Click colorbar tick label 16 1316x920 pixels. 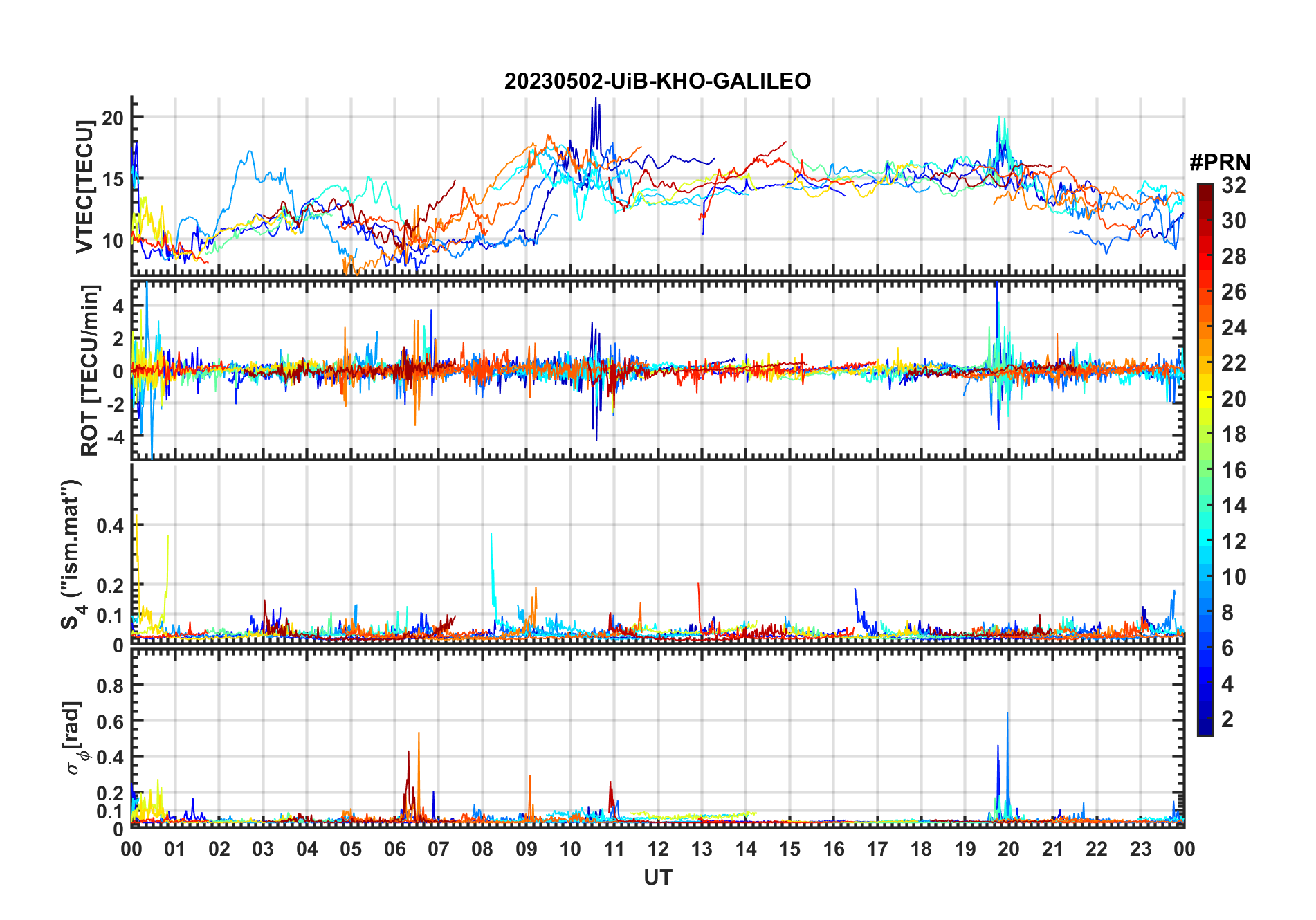1234,470
